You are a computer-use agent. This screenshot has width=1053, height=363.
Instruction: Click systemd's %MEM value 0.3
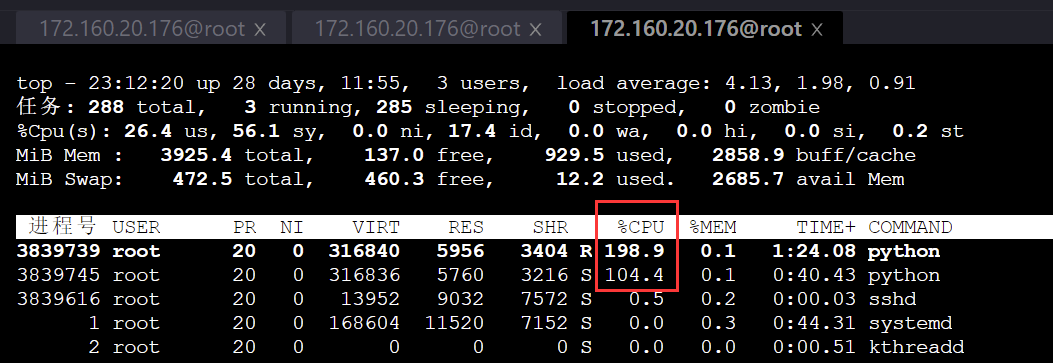click(x=718, y=323)
